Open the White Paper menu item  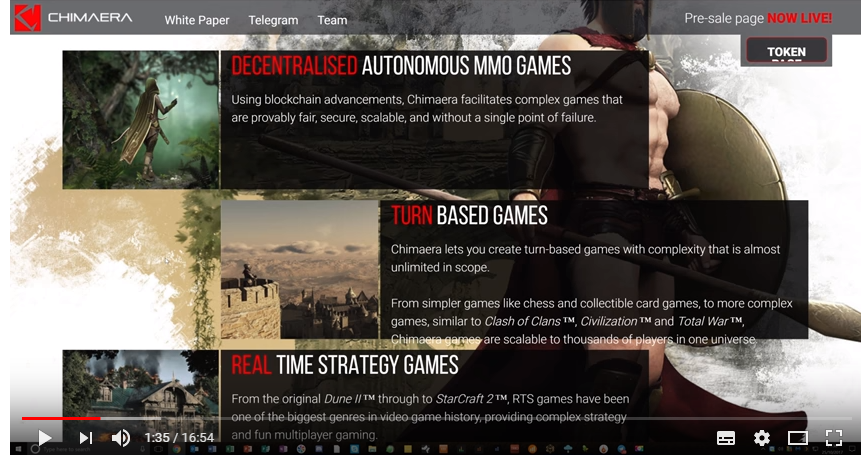point(197,20)
